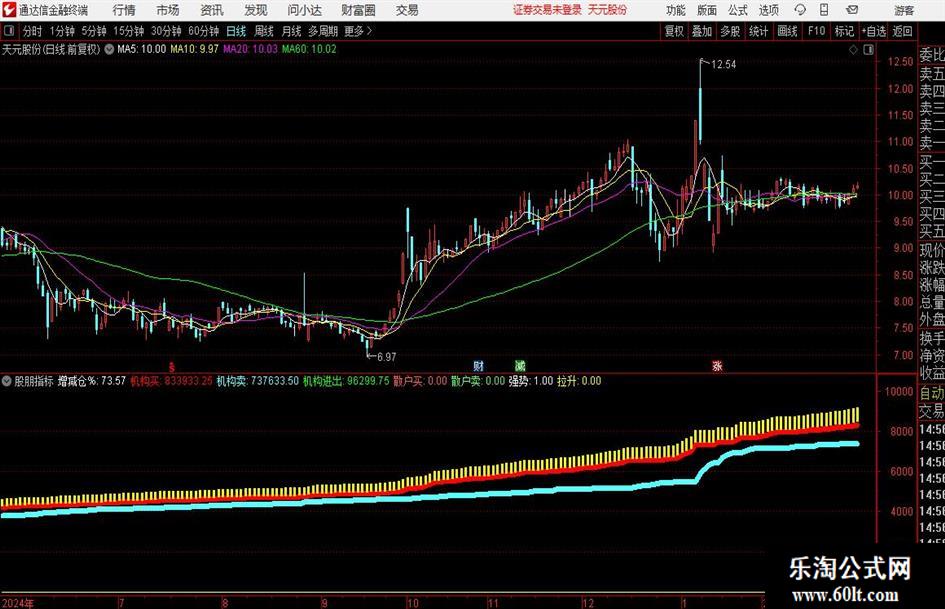Open the 公式 menu
Image resolution: width=945 pixels, height=609 pixels.
pyautogui.click(x=738, y=10)
